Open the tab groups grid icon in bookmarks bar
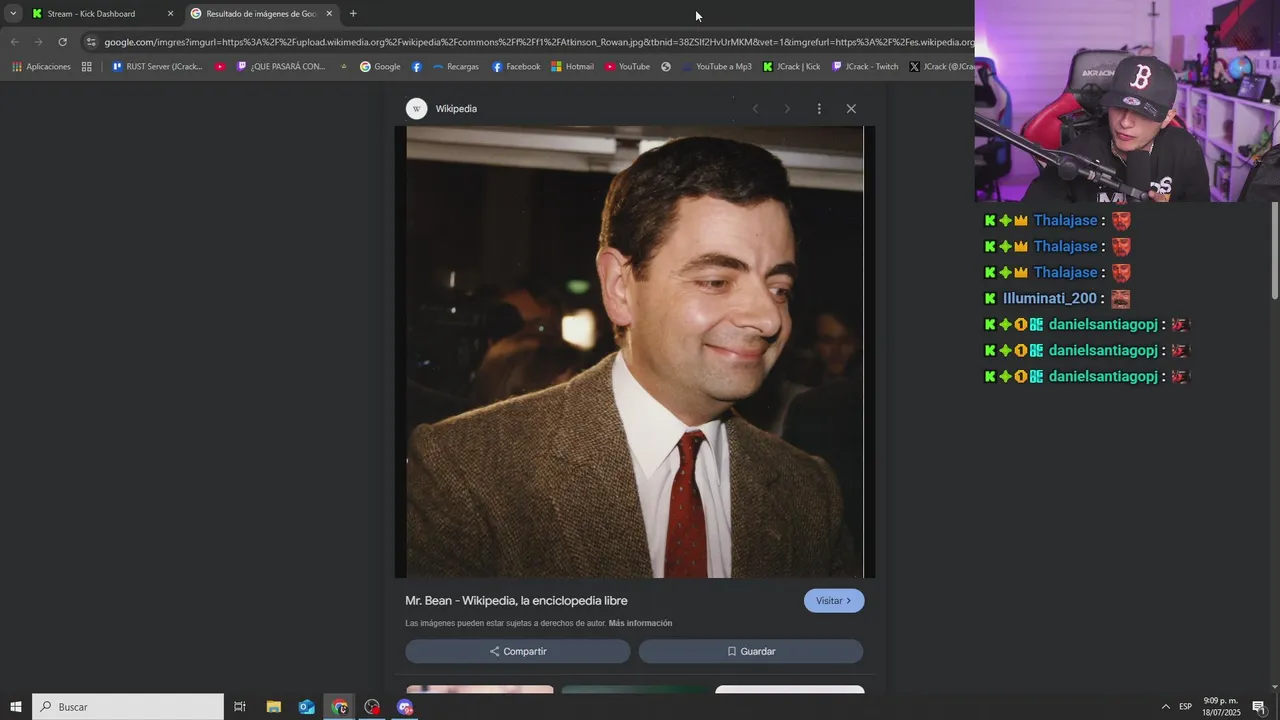1280x720 pixels. pyautogui.click(x=87, y=67)
